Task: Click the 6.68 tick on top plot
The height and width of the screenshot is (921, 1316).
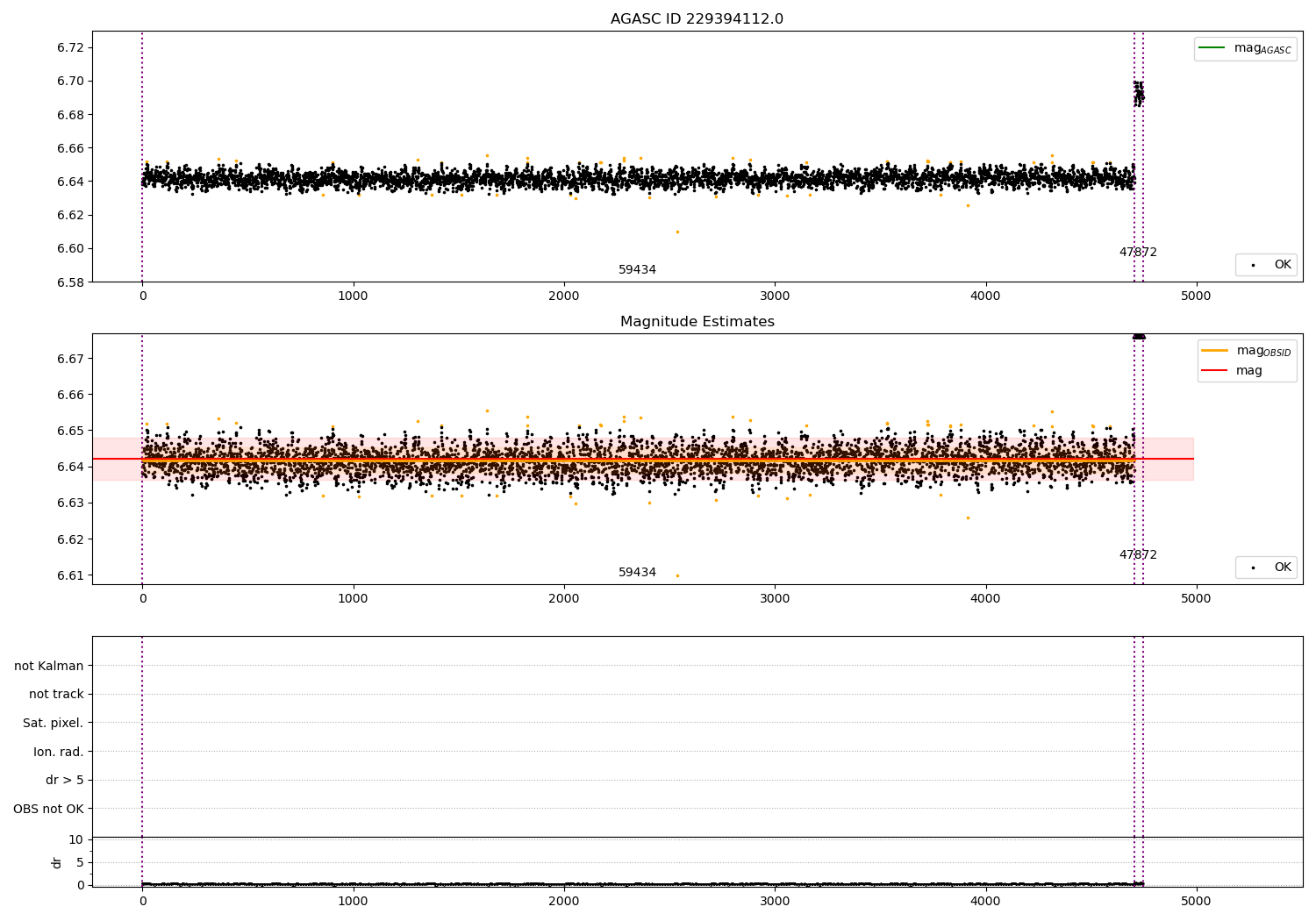Action: click(x=70, y=115)
